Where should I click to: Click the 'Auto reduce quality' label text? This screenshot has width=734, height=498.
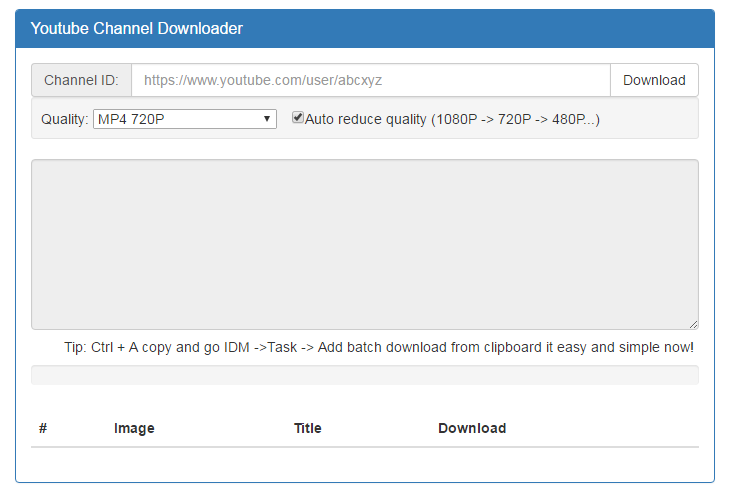[x=452, y=119]
